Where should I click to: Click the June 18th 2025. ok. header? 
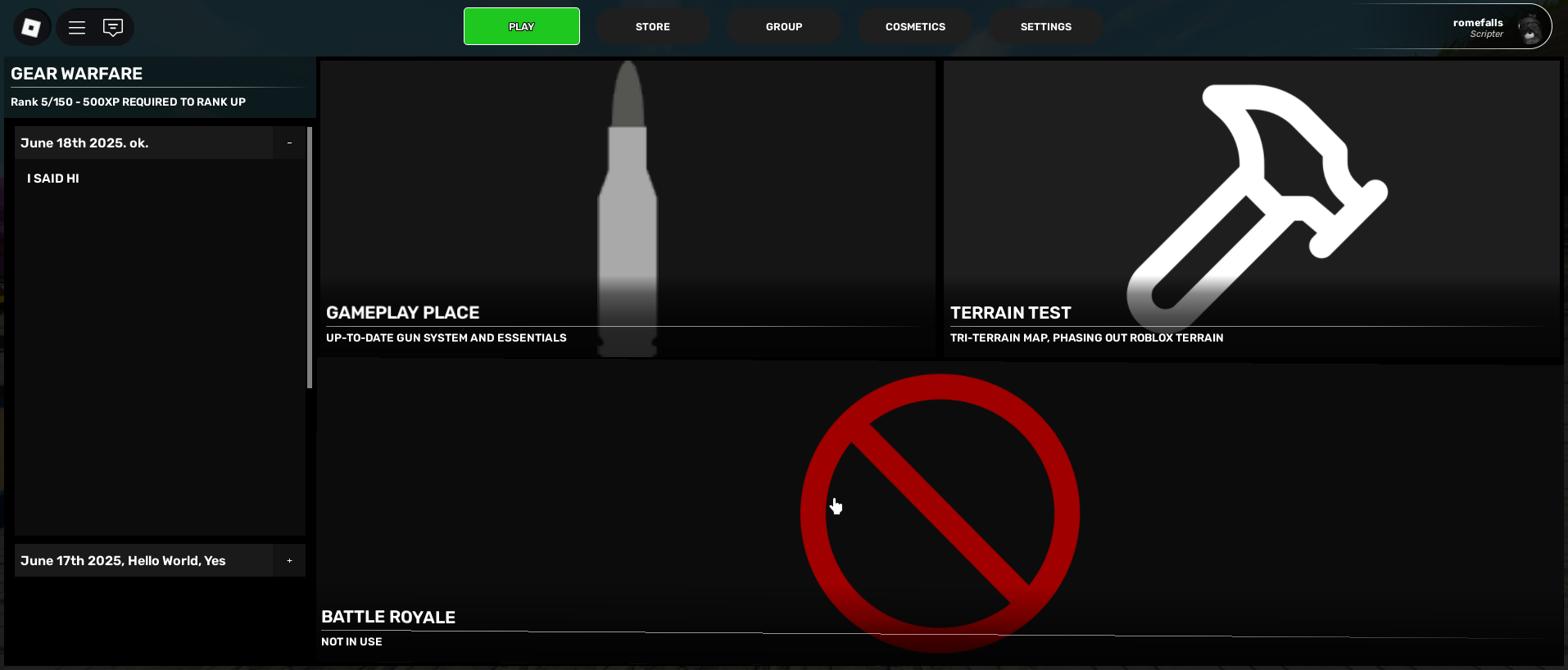[144, 143]
